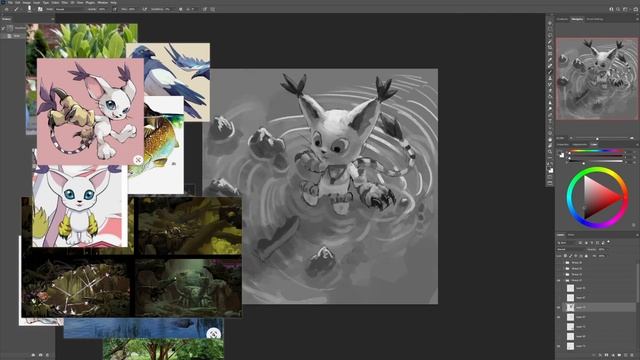This screenshot has height=360, width=640.
Task: Change the screen mode from the toolbar bottom
Action: pos(550,183)
